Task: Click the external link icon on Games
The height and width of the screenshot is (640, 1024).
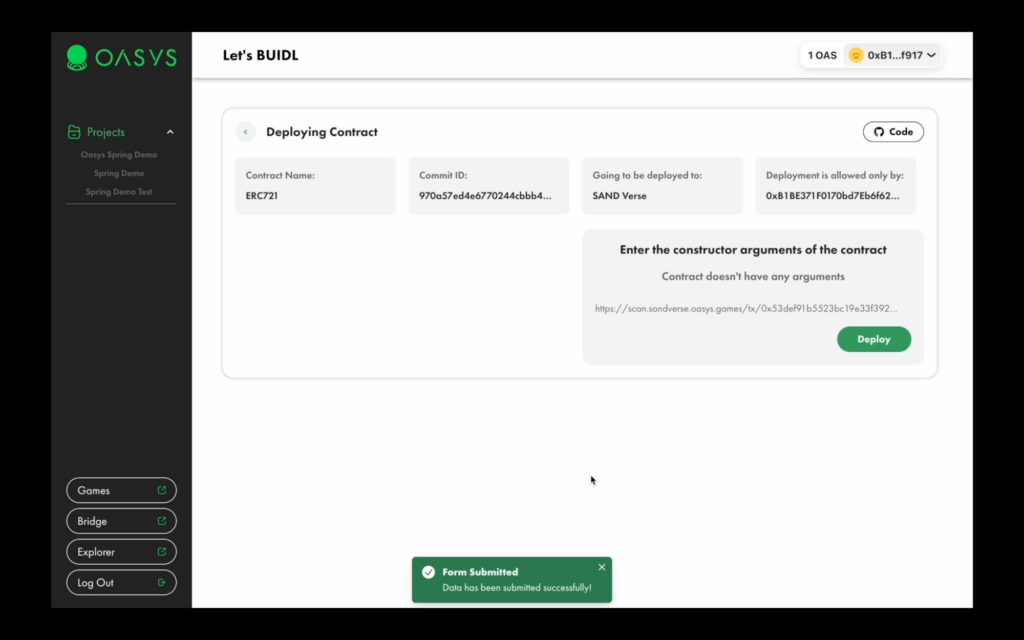Action: [x=161, y=490]
